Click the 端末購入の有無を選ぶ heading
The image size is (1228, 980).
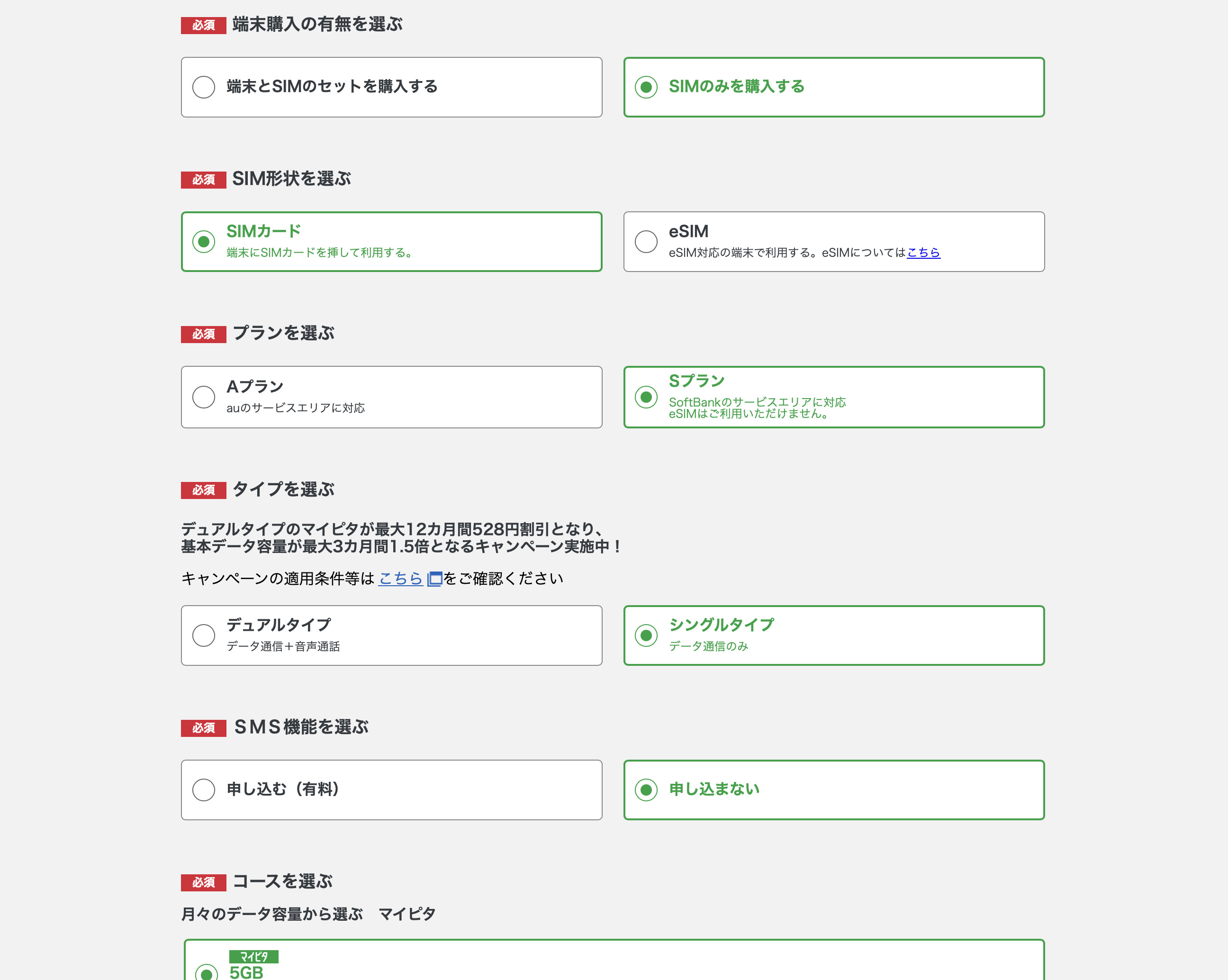pos(317,25)
